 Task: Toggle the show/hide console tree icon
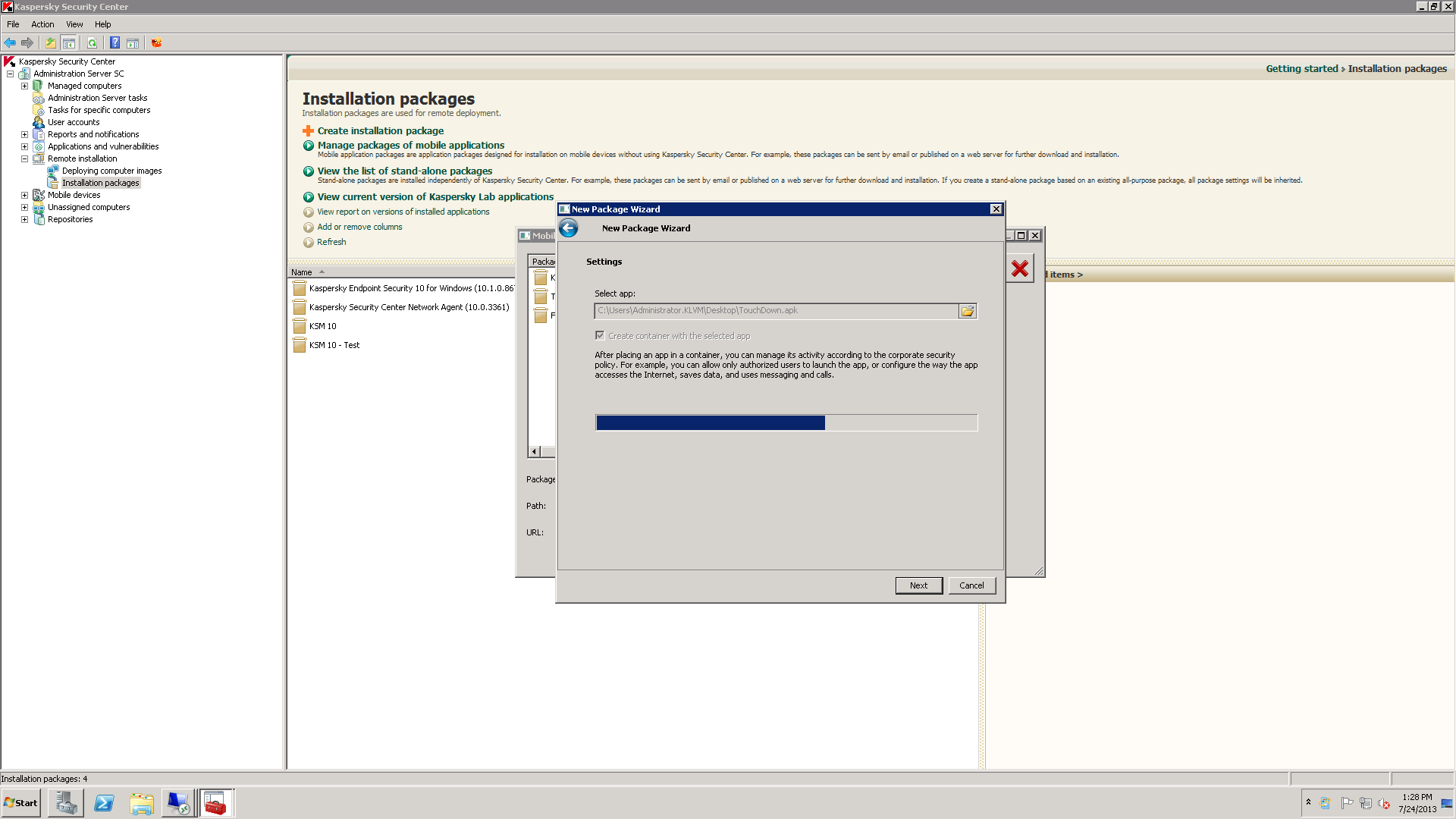[69, 42]
